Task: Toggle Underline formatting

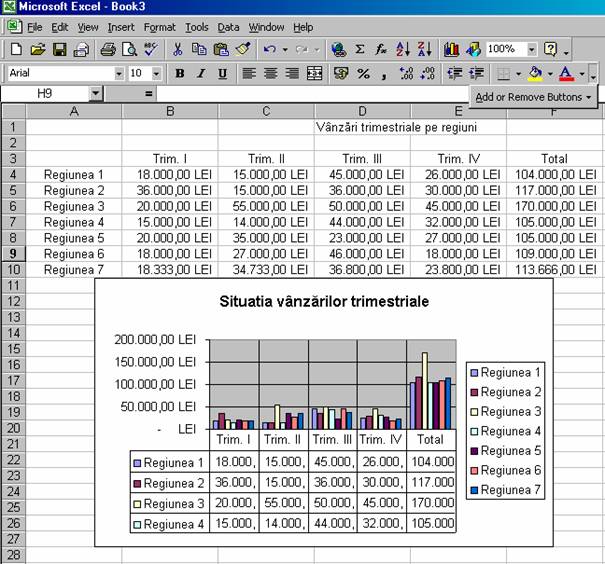Action: pyautogui.click(x=220, y=73)
